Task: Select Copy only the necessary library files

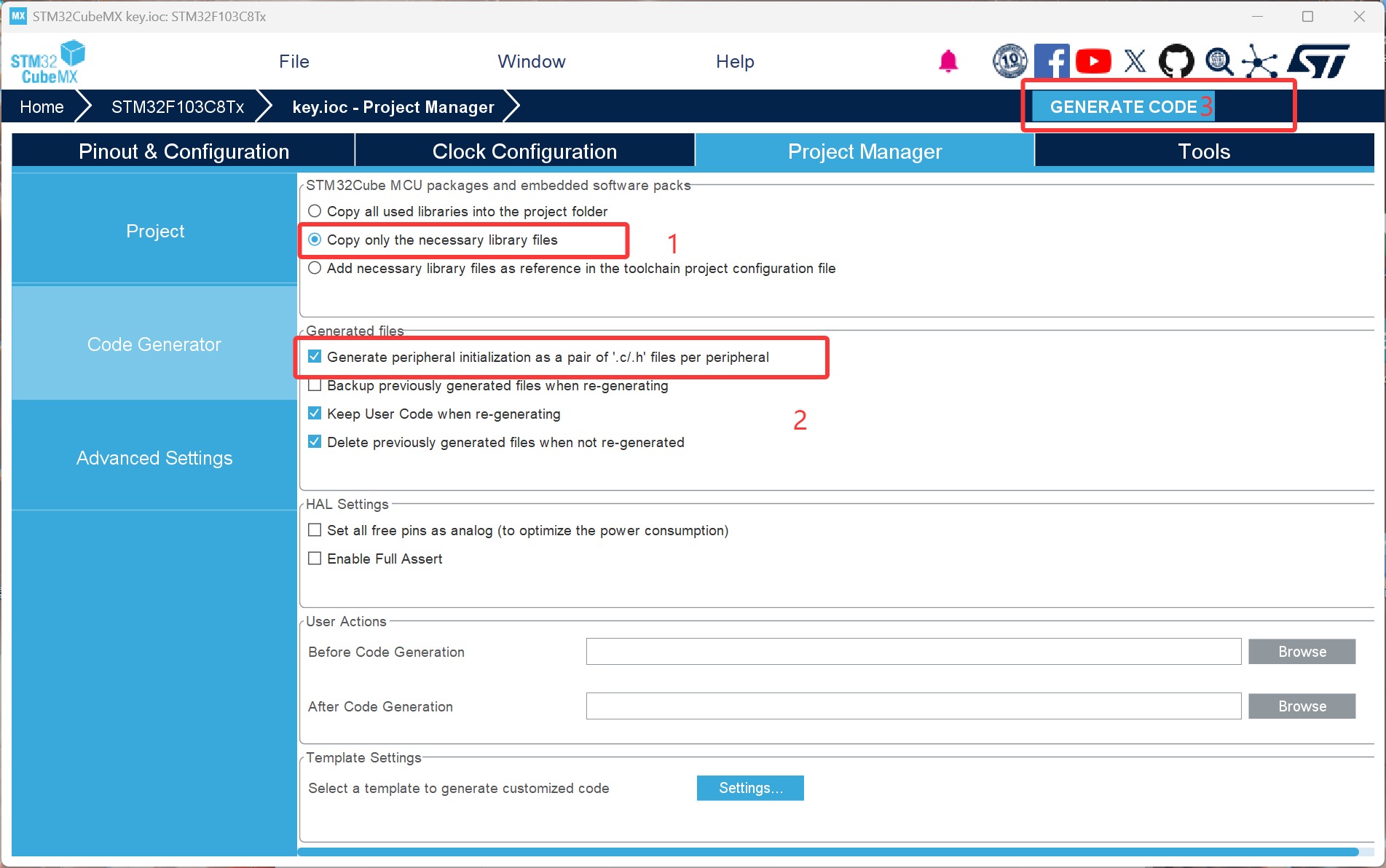Action: tap(315, 240)
